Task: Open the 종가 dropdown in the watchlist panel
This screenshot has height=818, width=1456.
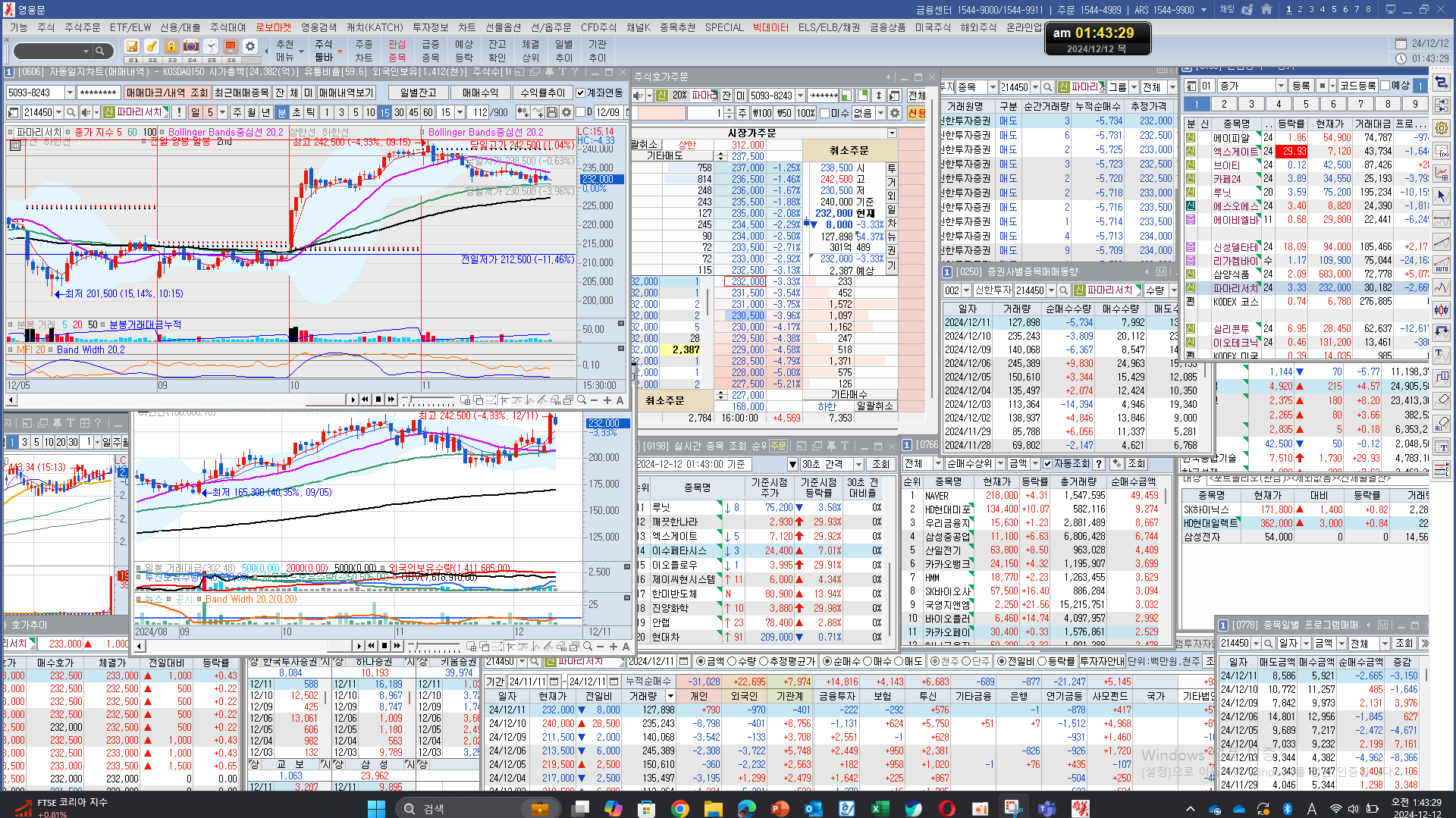Action: coord(1281,86)
